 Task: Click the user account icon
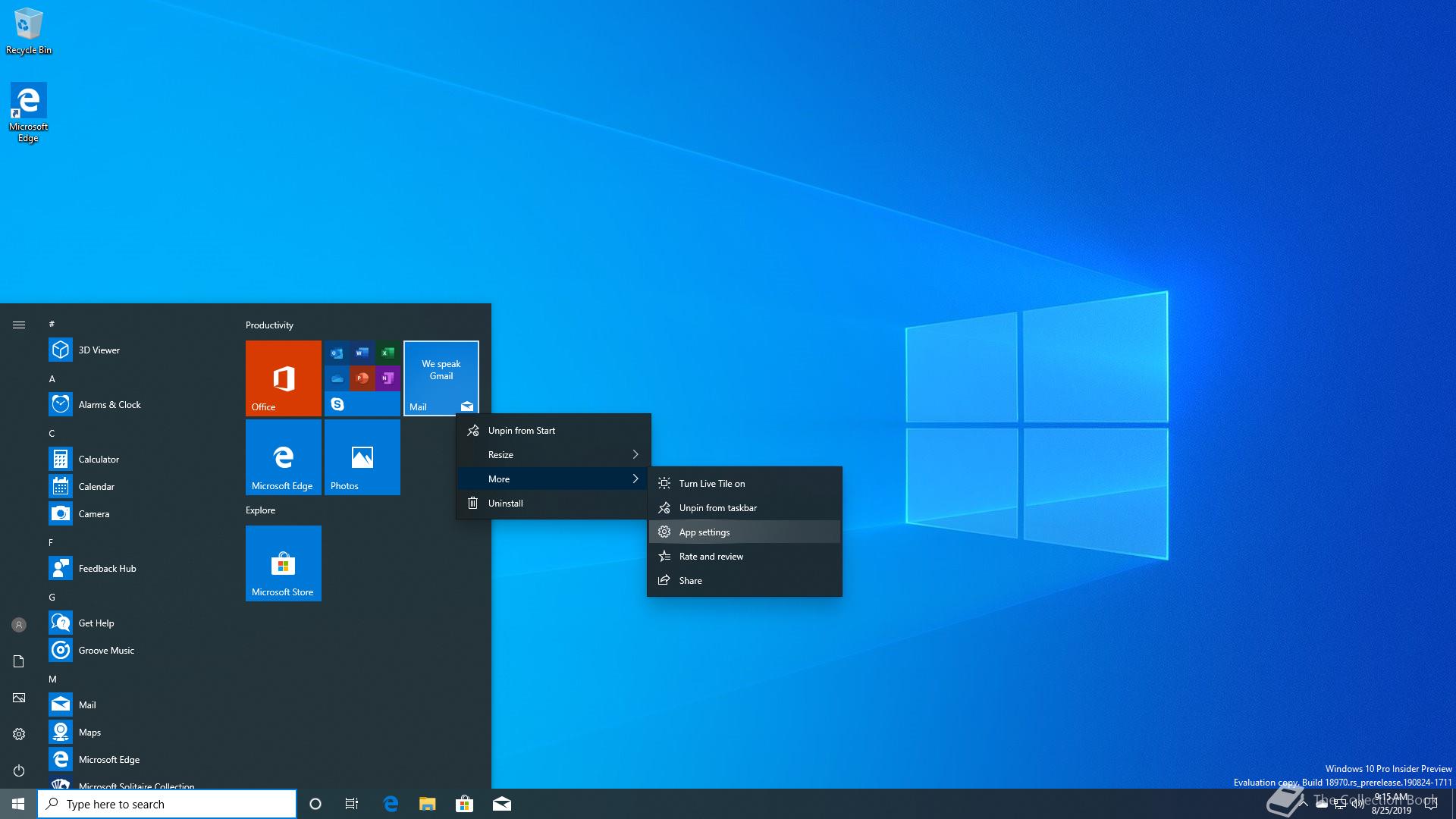[19, 625]
